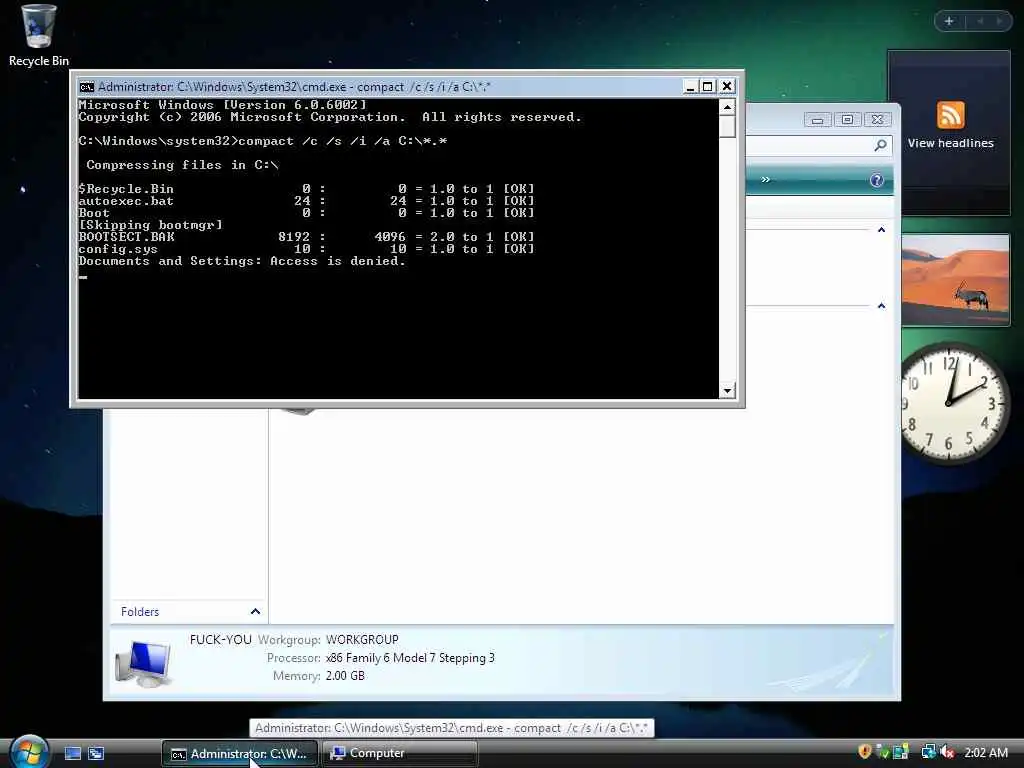Click the Folders label in the navigation pane
This screenshot has height=768, width=1024.
tap(140, 611)
